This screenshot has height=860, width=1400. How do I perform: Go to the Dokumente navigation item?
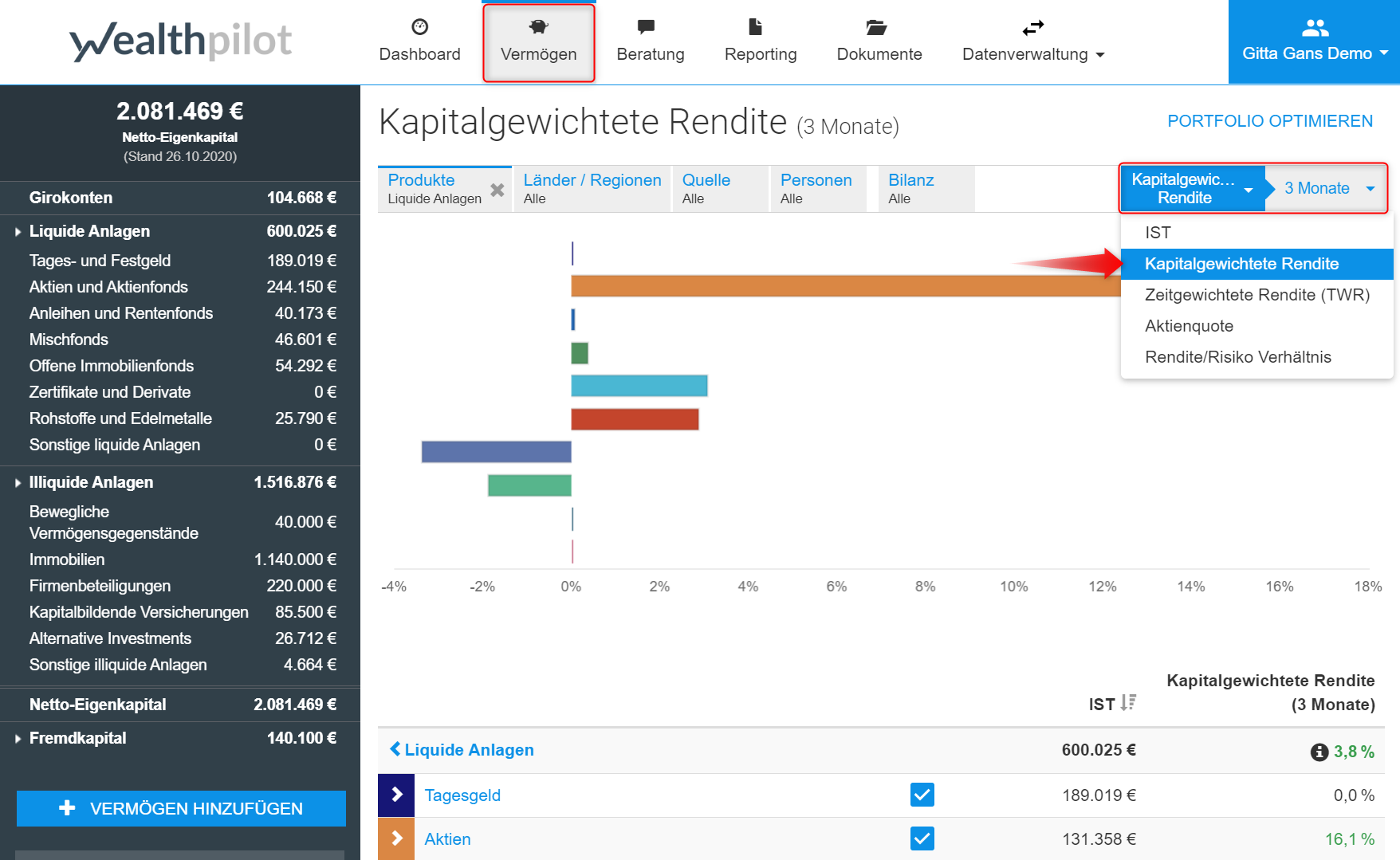tap(879, 41)
